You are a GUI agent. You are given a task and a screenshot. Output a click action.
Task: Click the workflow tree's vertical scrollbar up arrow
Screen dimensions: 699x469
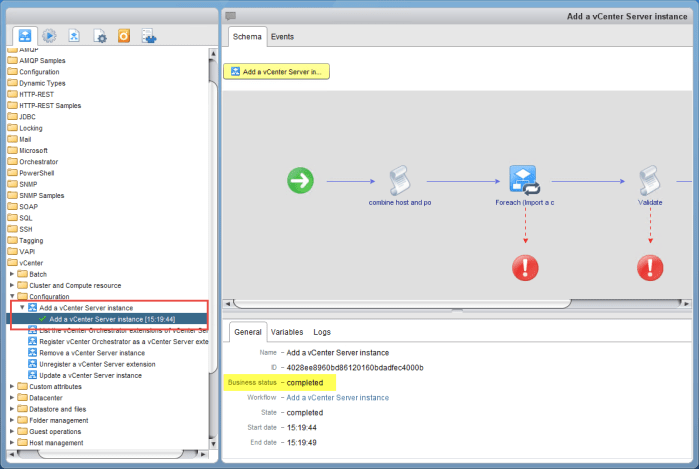click(213, 53)
